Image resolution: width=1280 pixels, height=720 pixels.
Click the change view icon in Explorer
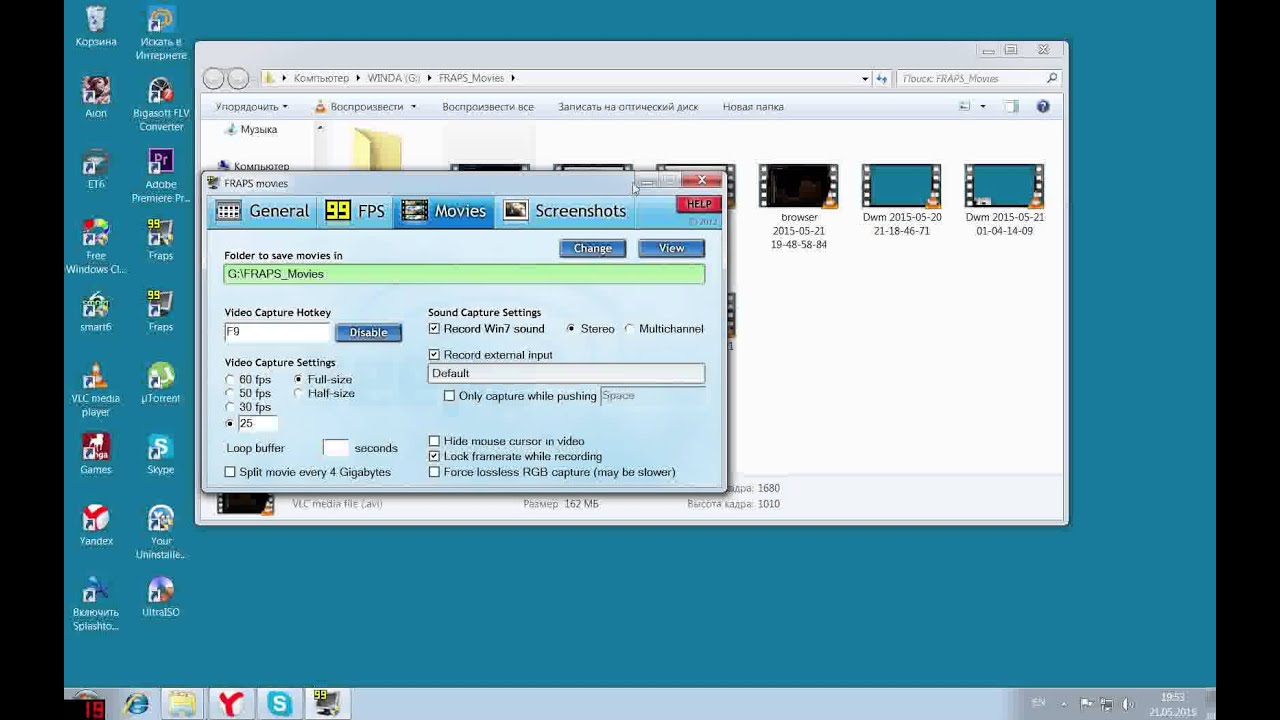[964, 107]
